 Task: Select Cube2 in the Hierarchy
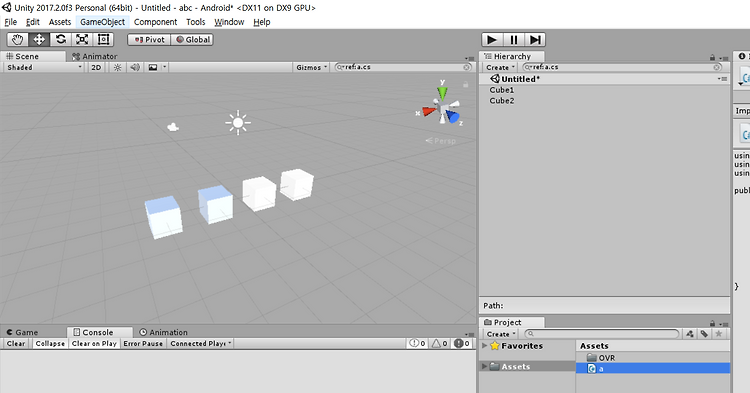pyautogui.click(x=502, y=101)
